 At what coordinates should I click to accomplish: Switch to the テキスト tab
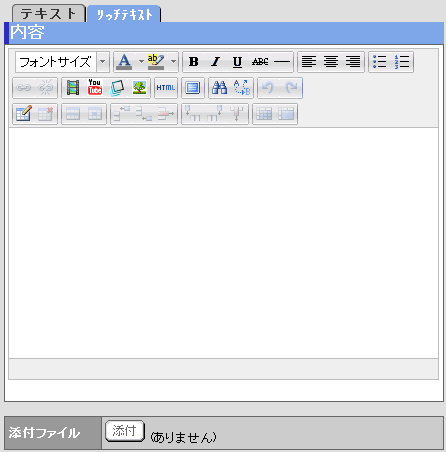coord(49,14)
